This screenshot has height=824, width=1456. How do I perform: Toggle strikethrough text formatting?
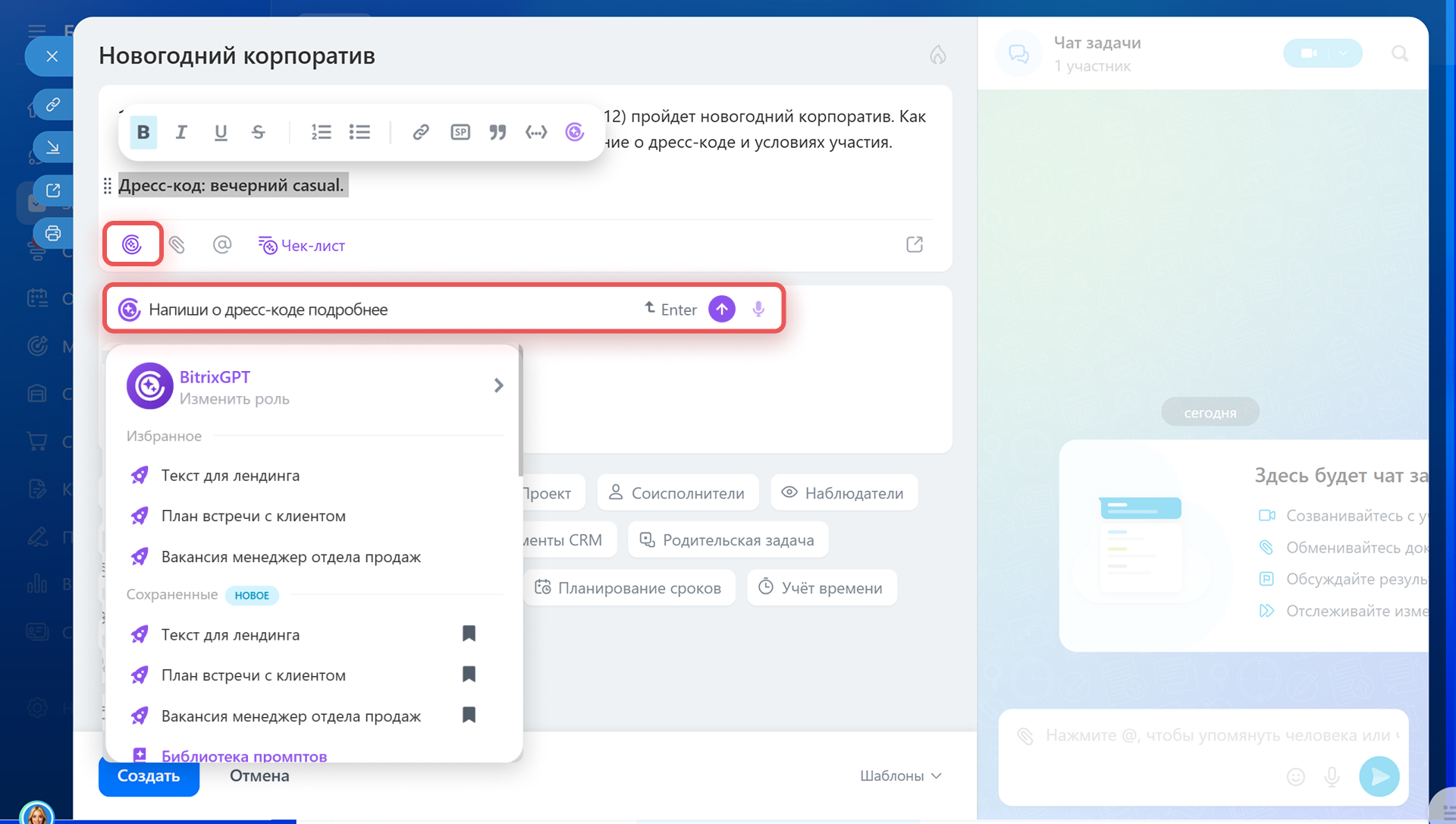pyautogui.click(x=259, y=132)
